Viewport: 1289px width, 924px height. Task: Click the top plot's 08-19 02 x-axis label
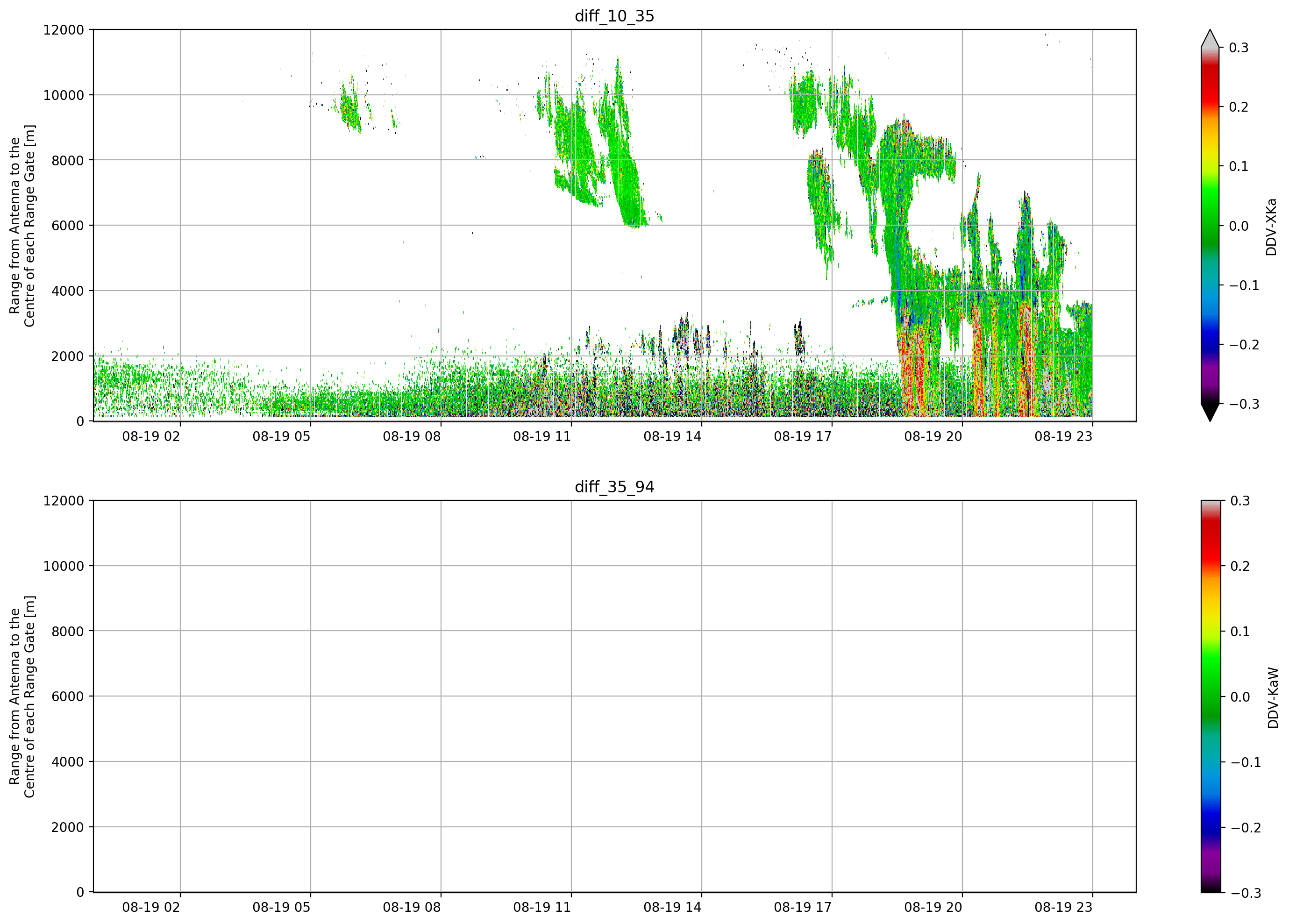[151, 436]
